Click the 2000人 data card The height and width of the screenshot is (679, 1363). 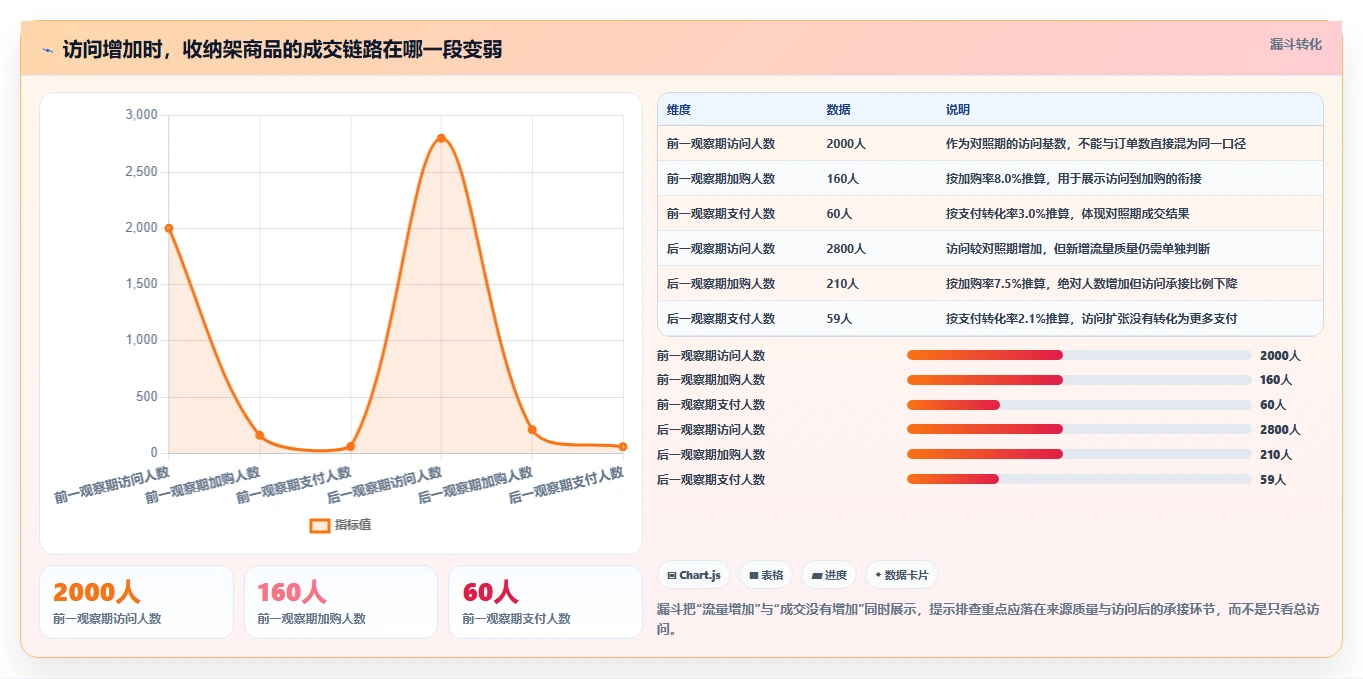(136, 602)
